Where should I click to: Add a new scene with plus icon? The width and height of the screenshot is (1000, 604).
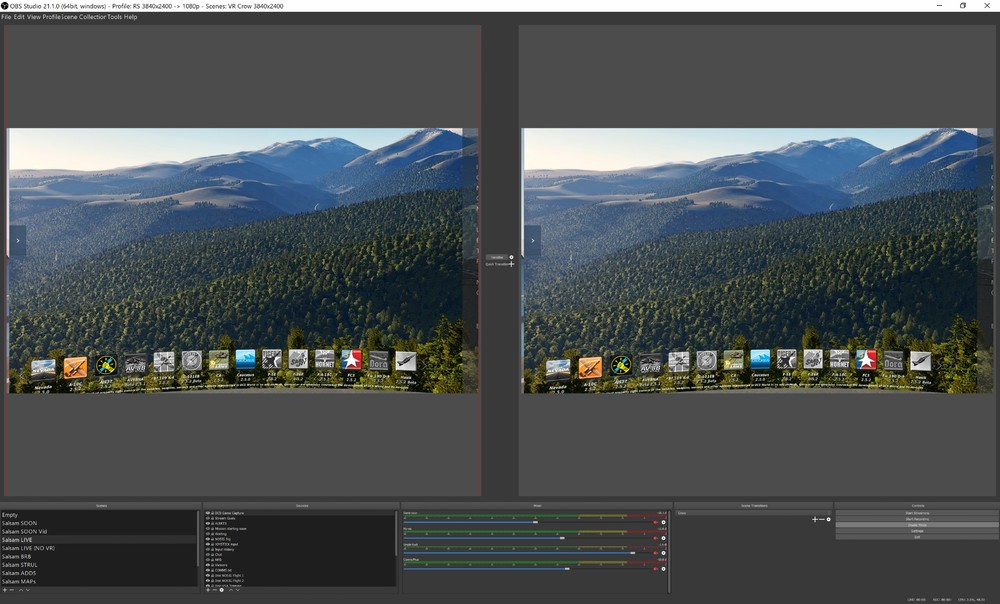[x=4, y=590]
